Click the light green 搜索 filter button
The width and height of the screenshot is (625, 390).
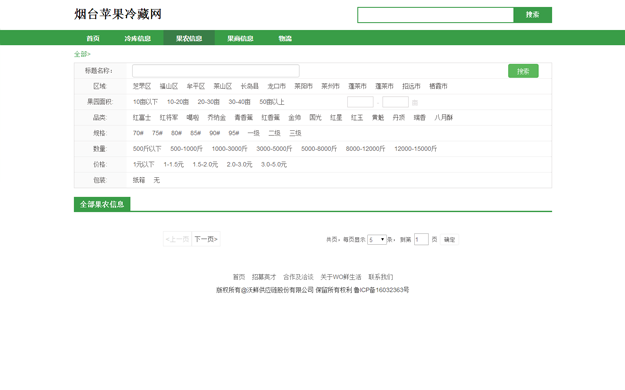tap(523, 71)
